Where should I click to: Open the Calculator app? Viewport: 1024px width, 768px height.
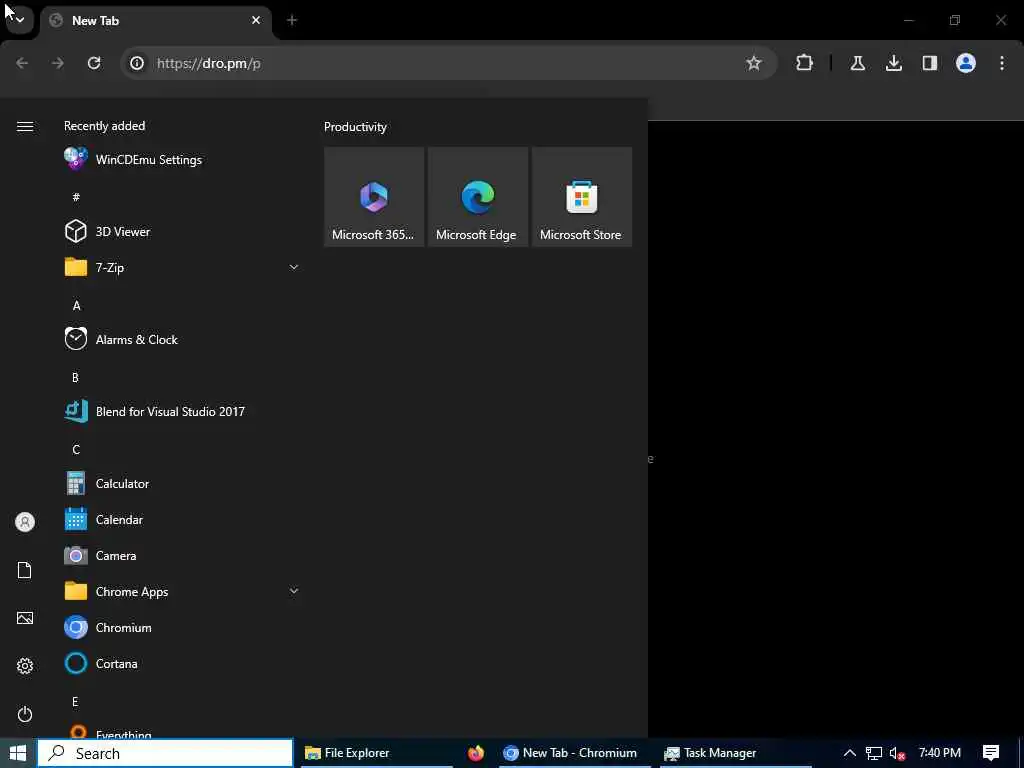tap(183, 483)
